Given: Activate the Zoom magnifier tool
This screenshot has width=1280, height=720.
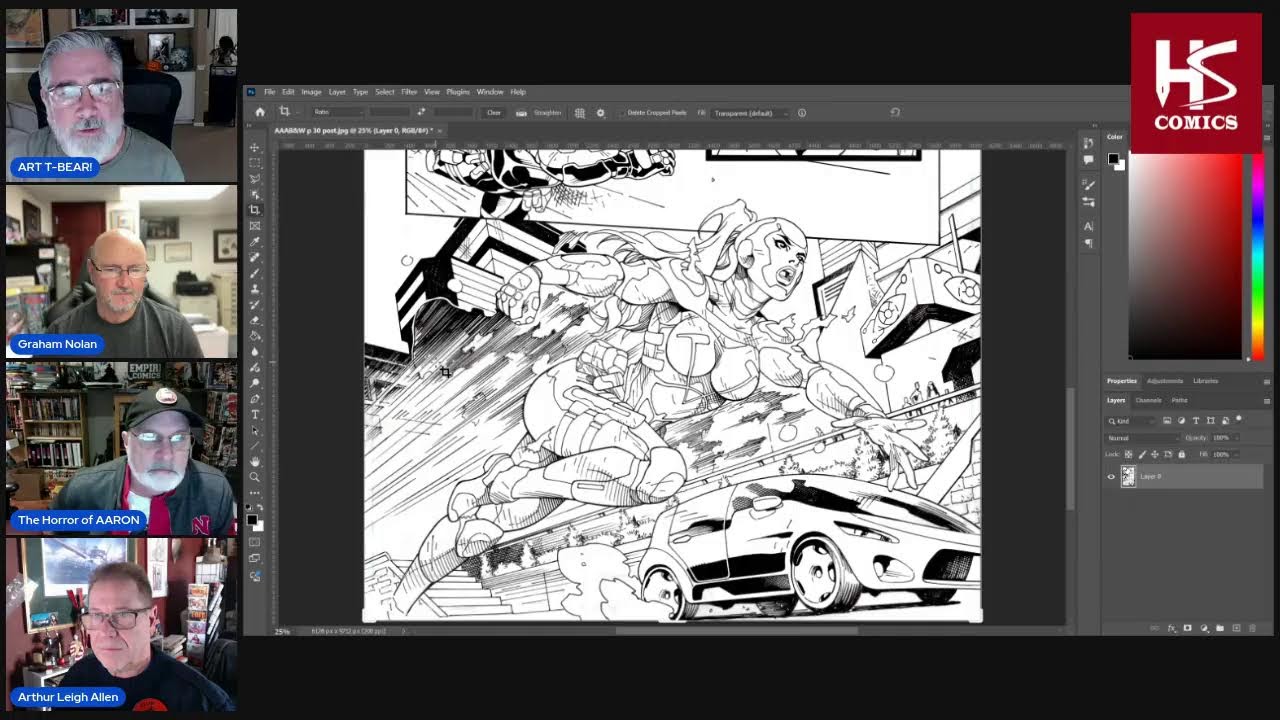Looking at the screenshot, I should [x=255, y=477].
